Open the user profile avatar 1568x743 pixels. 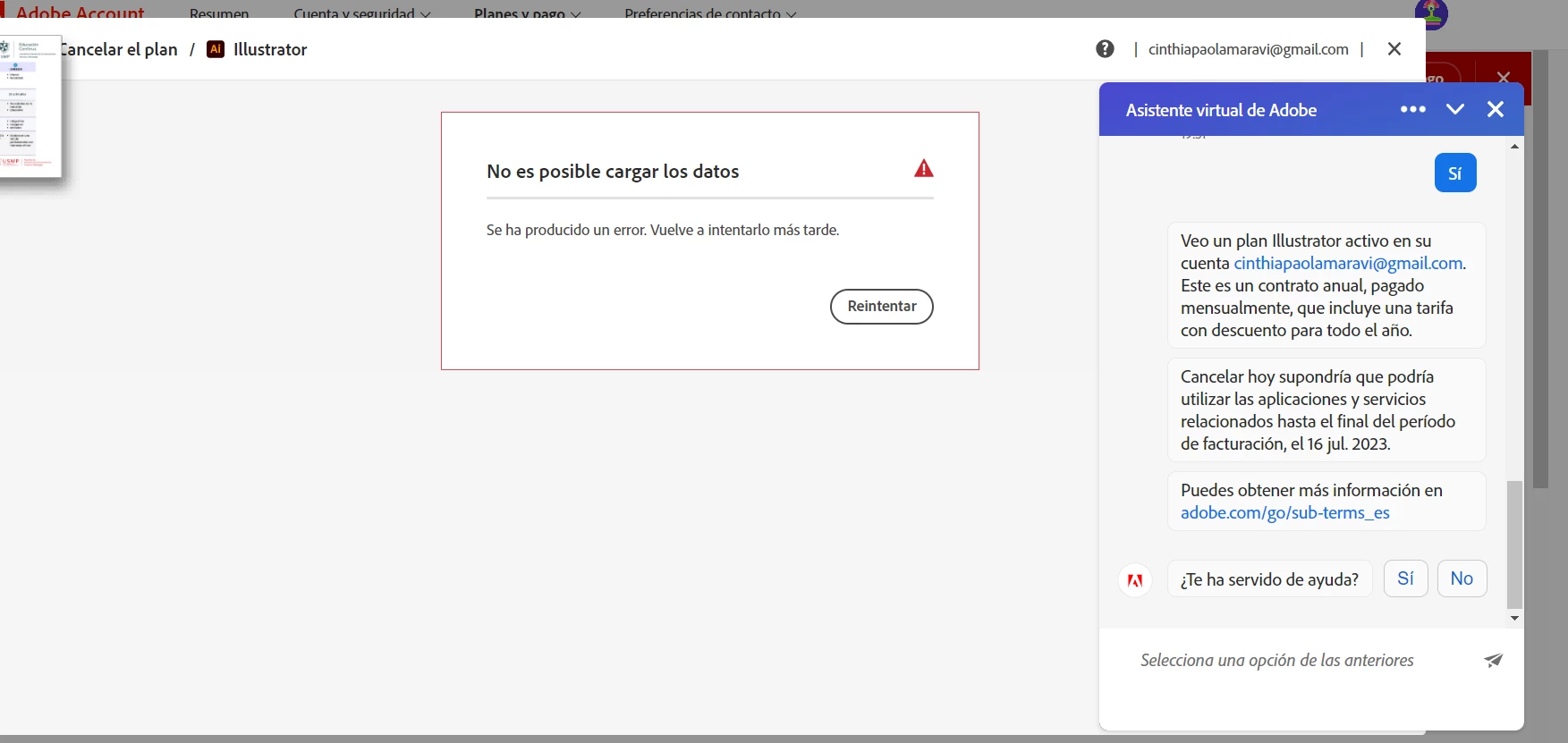1431,13
